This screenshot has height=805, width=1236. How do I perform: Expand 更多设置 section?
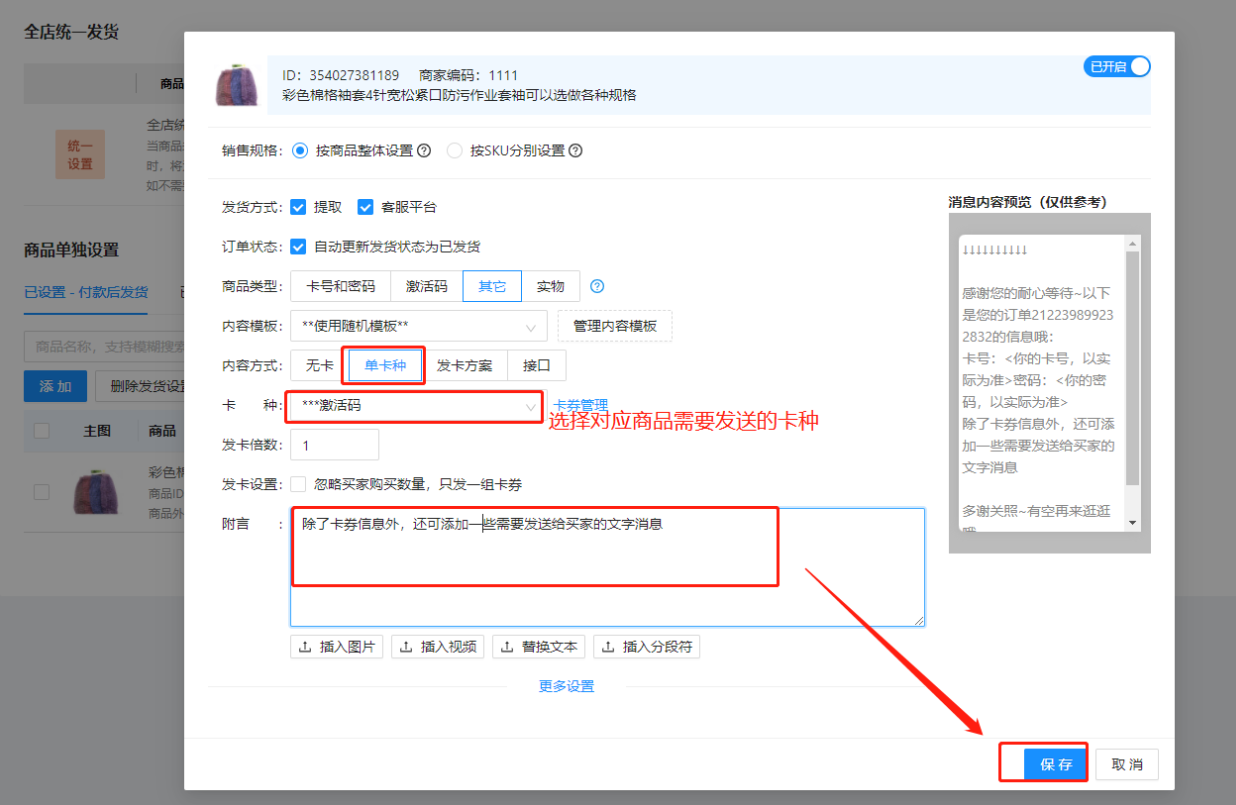point(566,686)
